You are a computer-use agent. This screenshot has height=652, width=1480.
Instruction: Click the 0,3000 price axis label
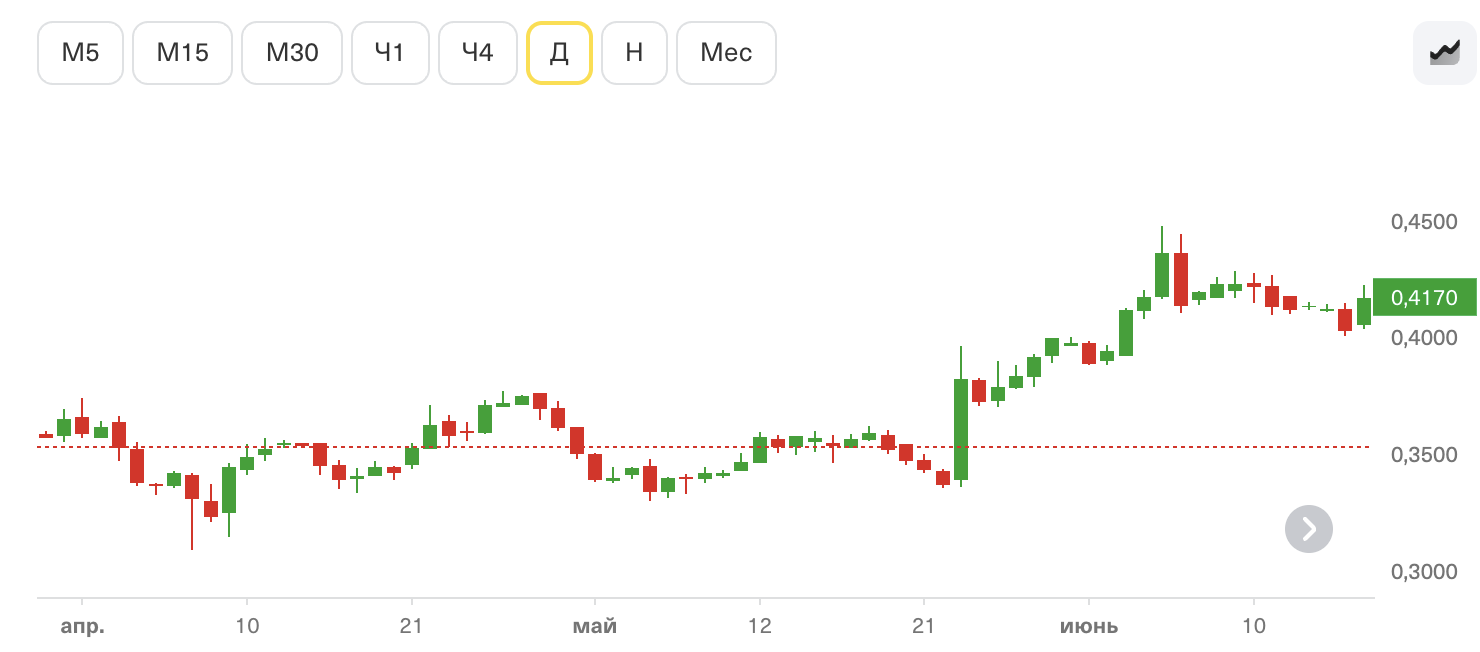(x=1424, y=572)
